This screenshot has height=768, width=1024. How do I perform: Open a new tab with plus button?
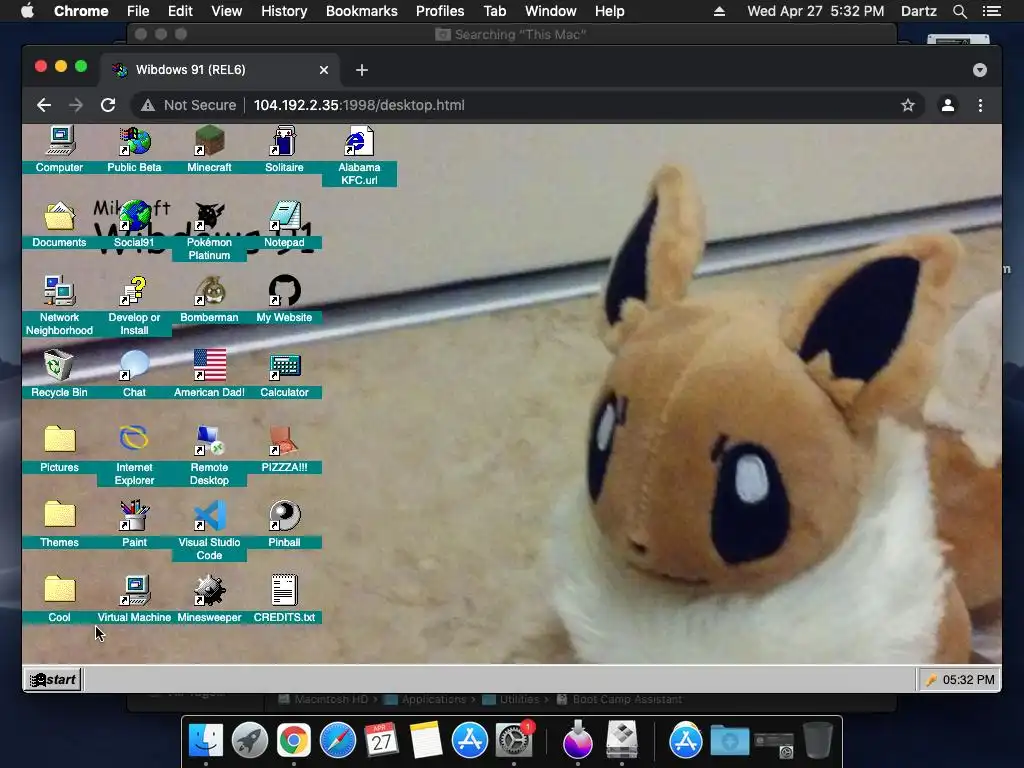(x=362, y=70)
